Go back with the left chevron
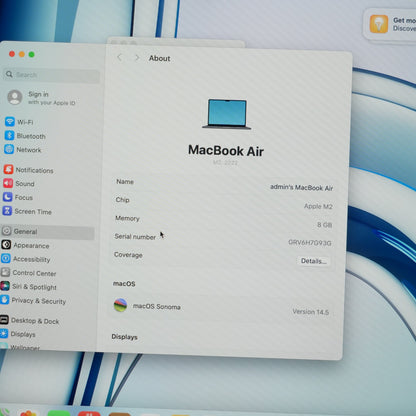The image size is (416, 416). coord(119,57)
